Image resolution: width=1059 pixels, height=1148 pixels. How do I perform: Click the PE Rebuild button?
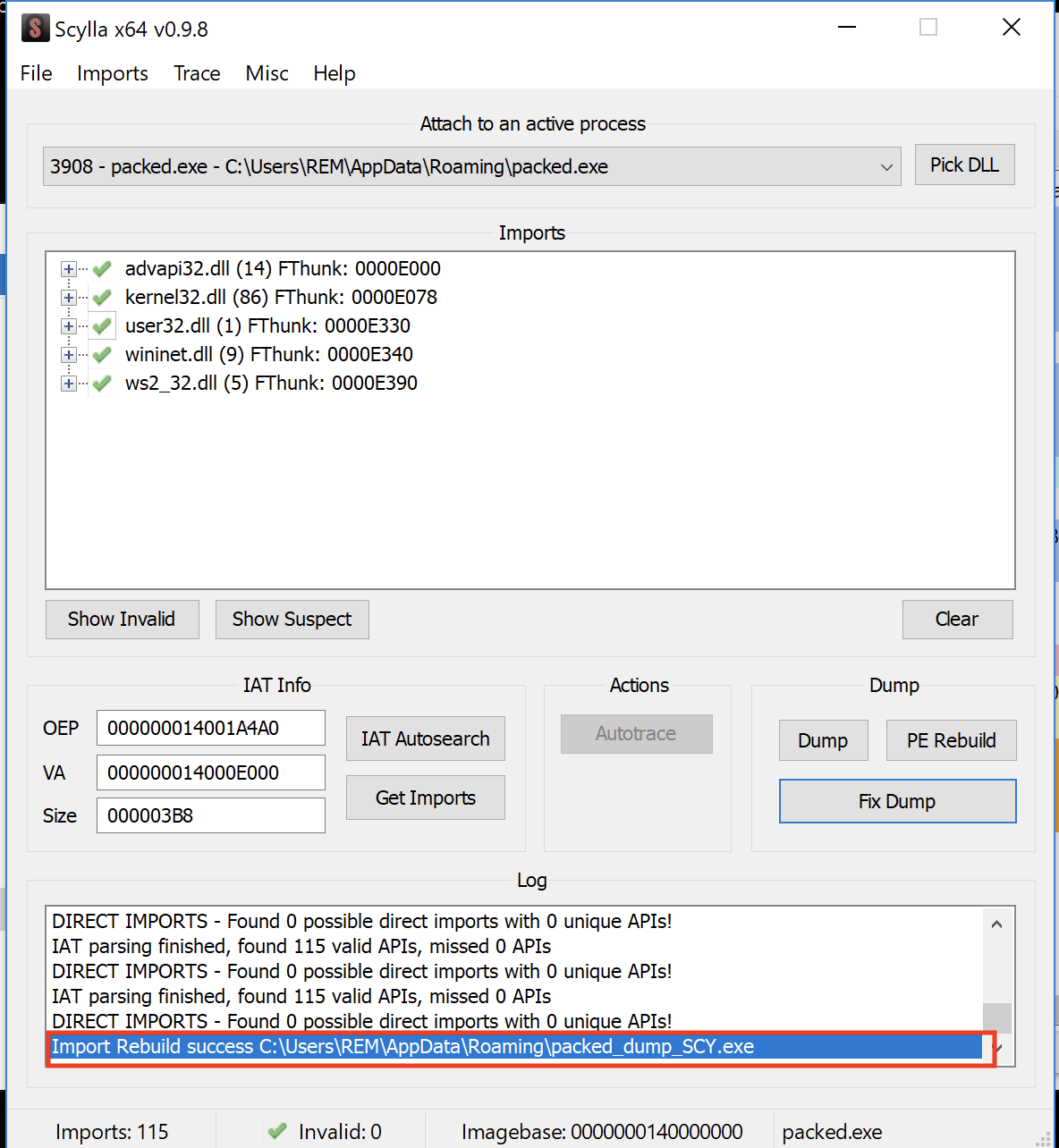951,740
